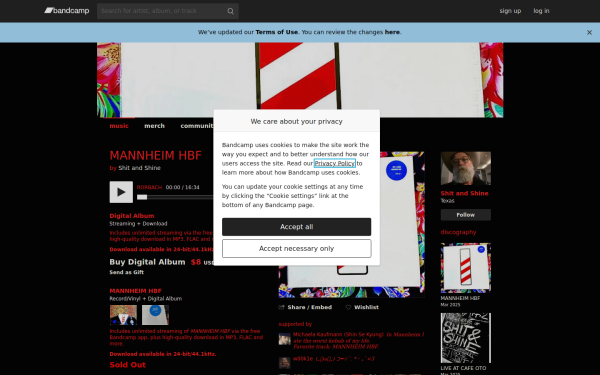The height and width of the screenshot is (375, 600).
Task: Follow Shit and Shine
Action: pos(466,215)
